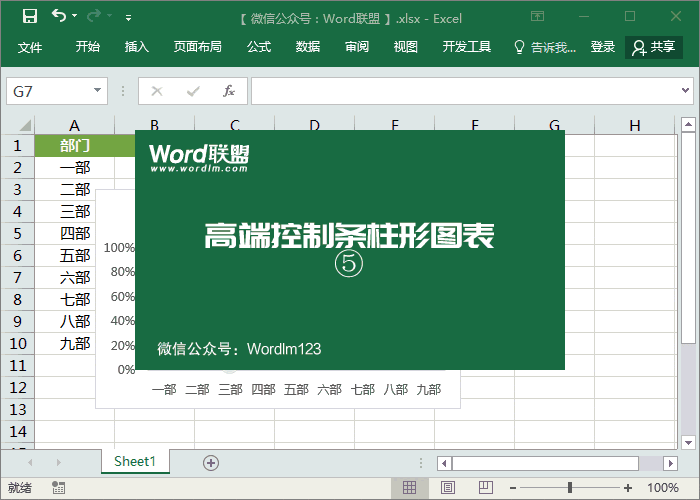The image size is (700, 500).
Task: Click cell containing 六部
Action: coord(75,277)
